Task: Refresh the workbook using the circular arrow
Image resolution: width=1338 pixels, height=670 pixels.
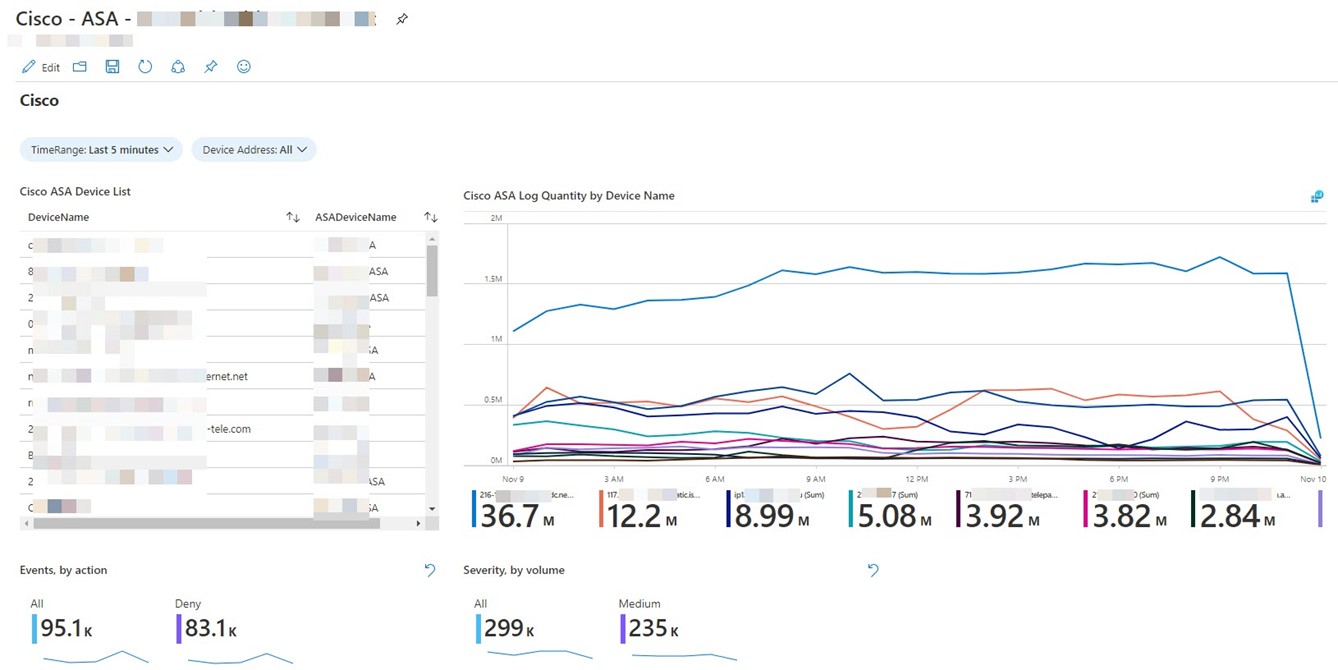Action: 145,67
